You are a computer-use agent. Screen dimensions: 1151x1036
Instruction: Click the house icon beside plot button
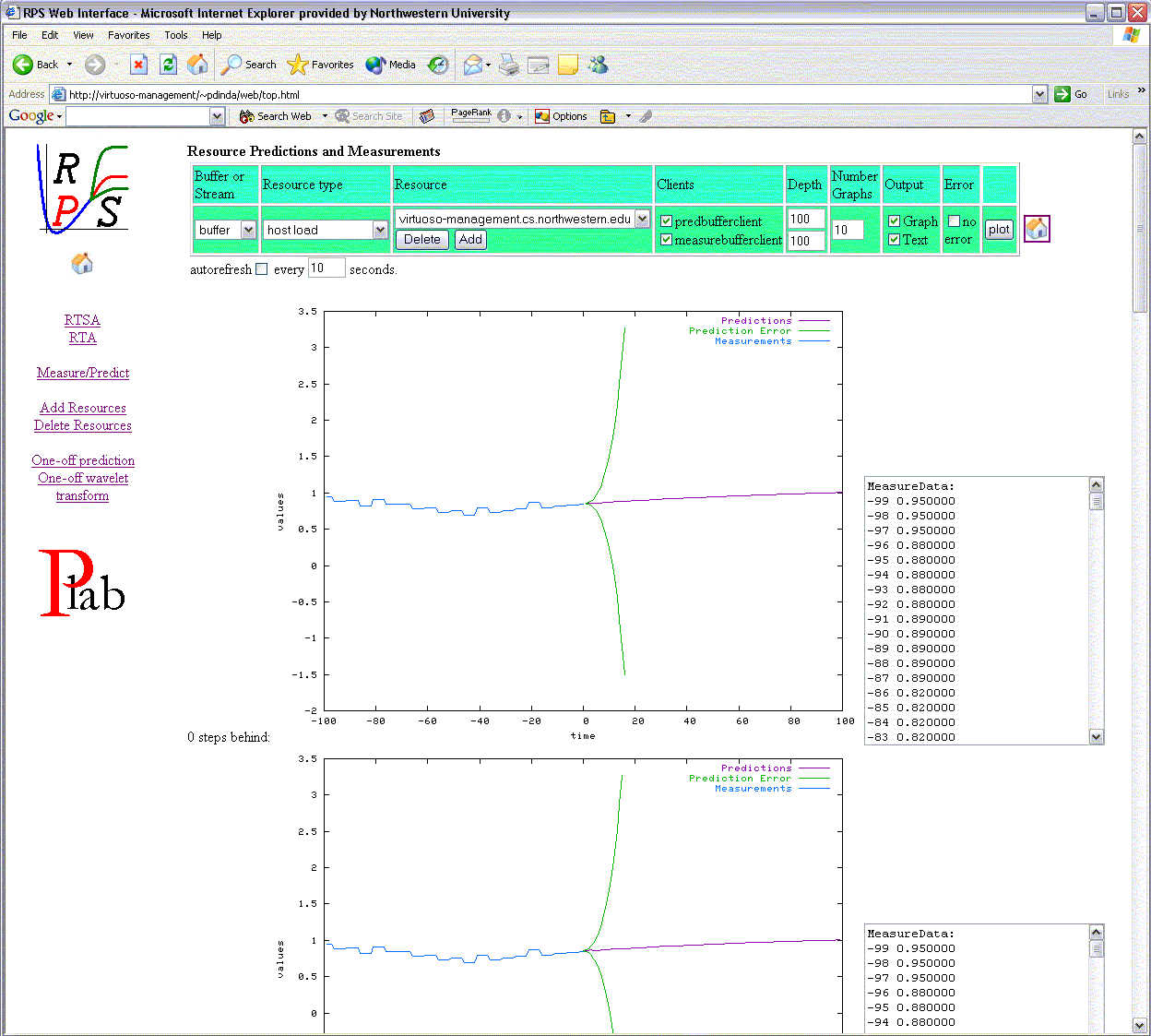1037,229
